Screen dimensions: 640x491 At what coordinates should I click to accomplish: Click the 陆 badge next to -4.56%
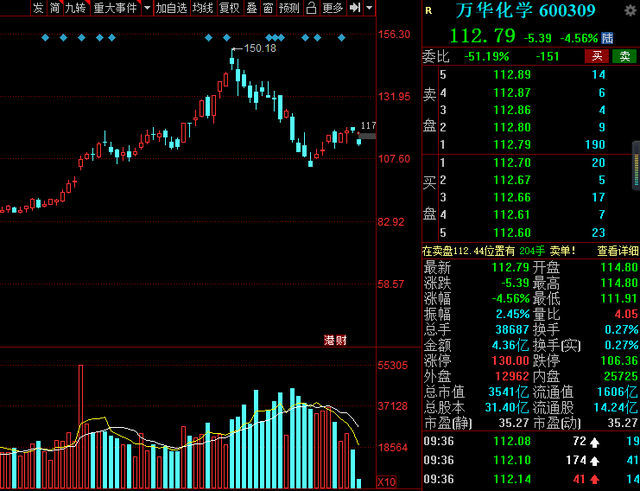coord(607,38)
